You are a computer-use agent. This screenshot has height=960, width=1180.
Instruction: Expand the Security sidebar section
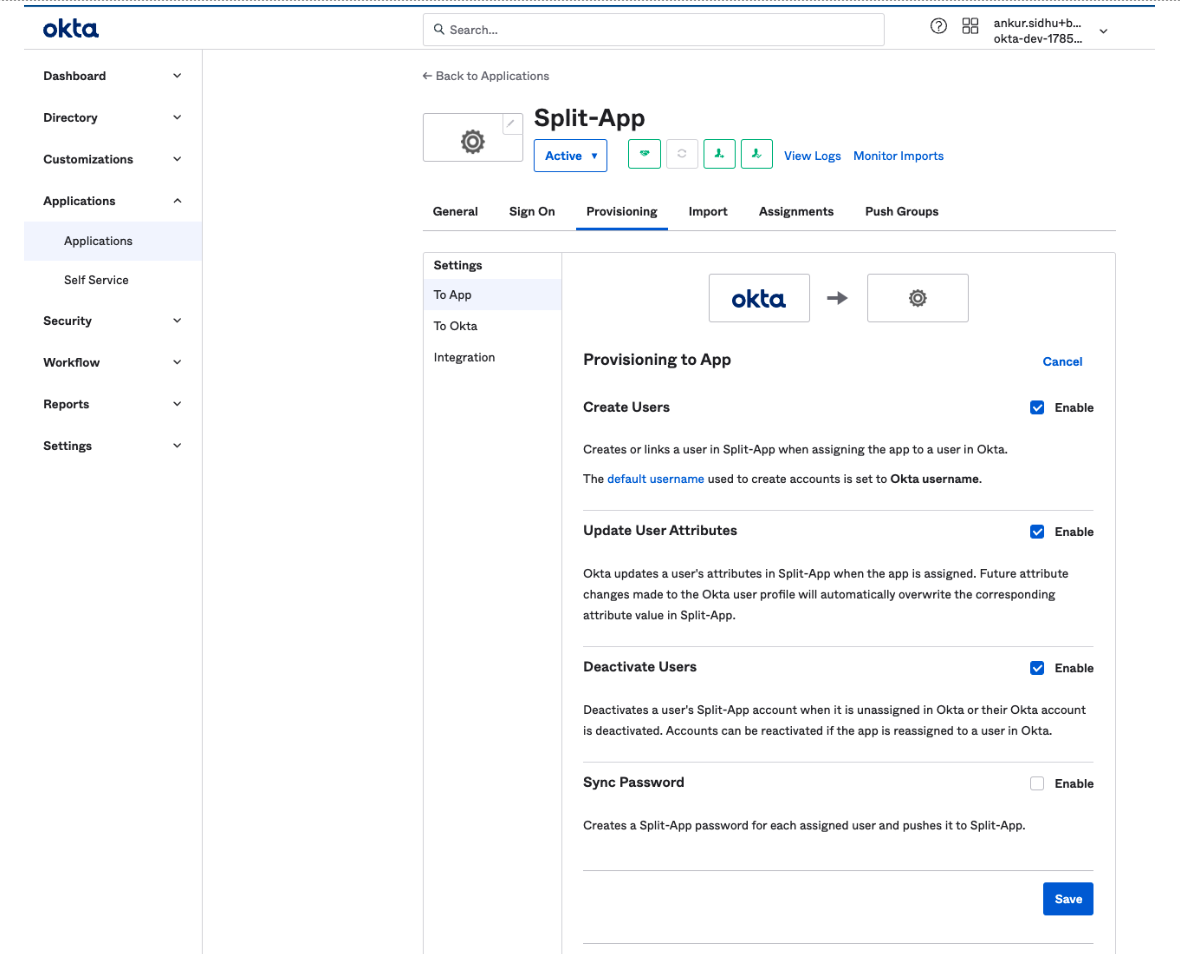coord(112,321)
